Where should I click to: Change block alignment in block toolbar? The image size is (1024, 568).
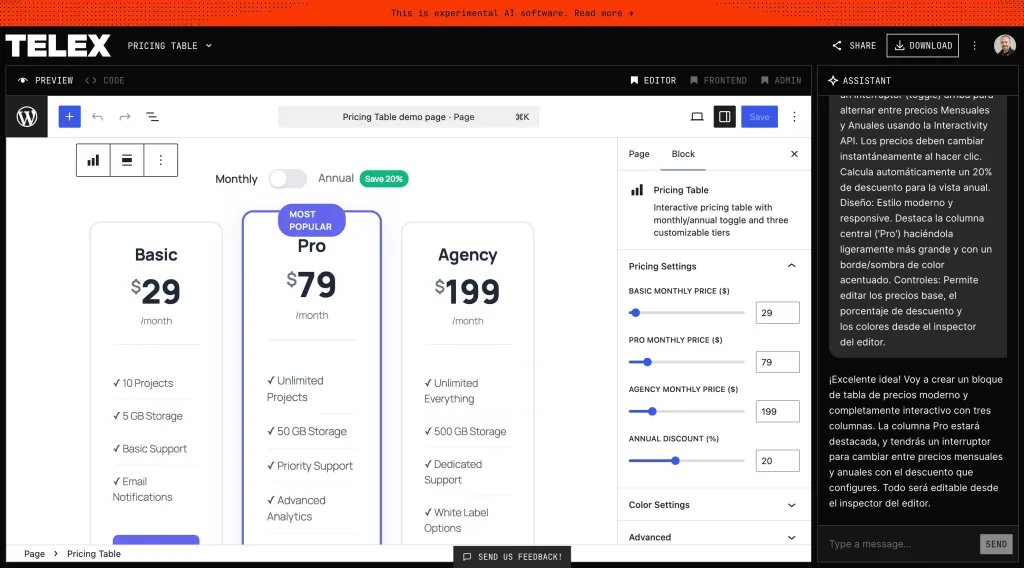coord(127,160)
